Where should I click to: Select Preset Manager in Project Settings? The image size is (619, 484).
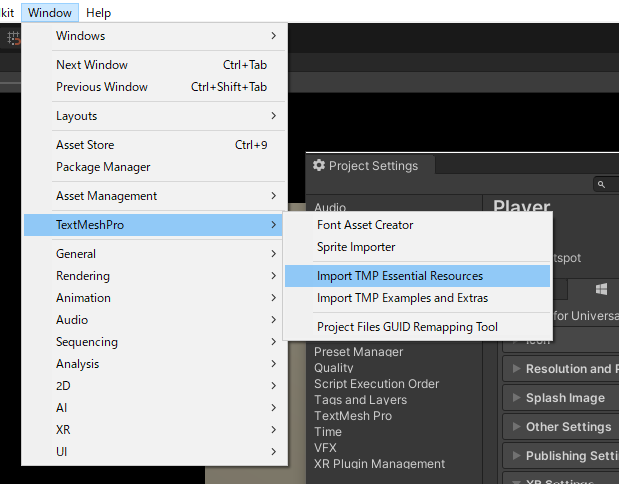pos(358,352)
